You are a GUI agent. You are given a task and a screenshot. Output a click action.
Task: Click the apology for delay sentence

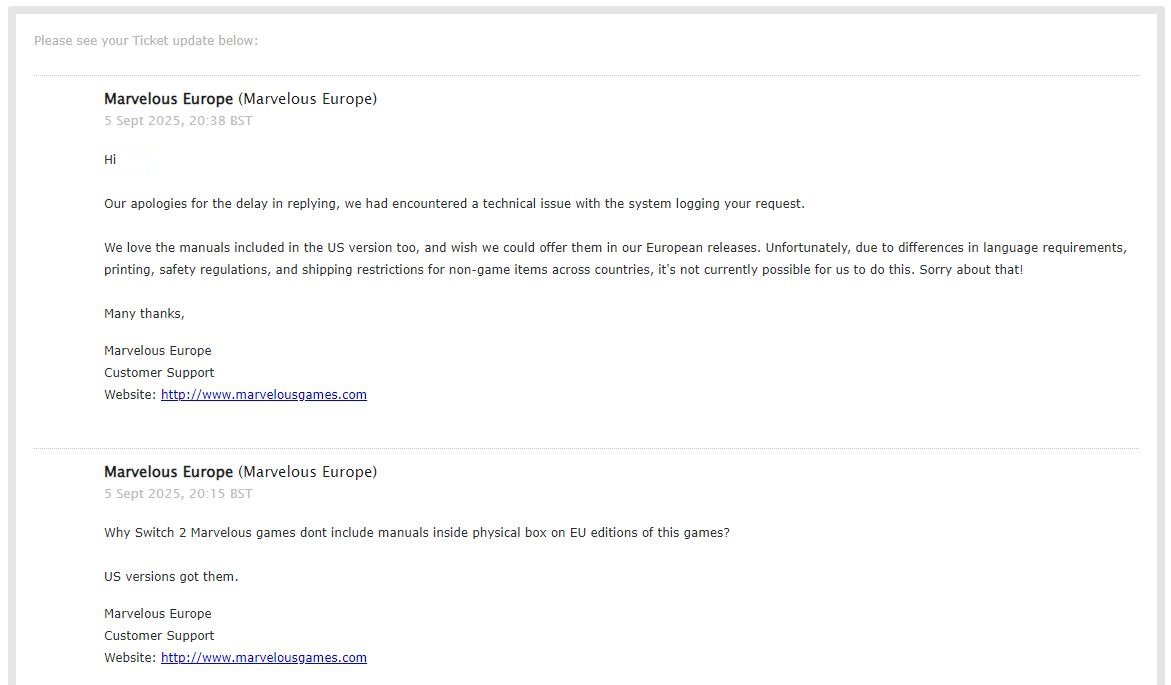pyautogui.click(x=454, y=203)
